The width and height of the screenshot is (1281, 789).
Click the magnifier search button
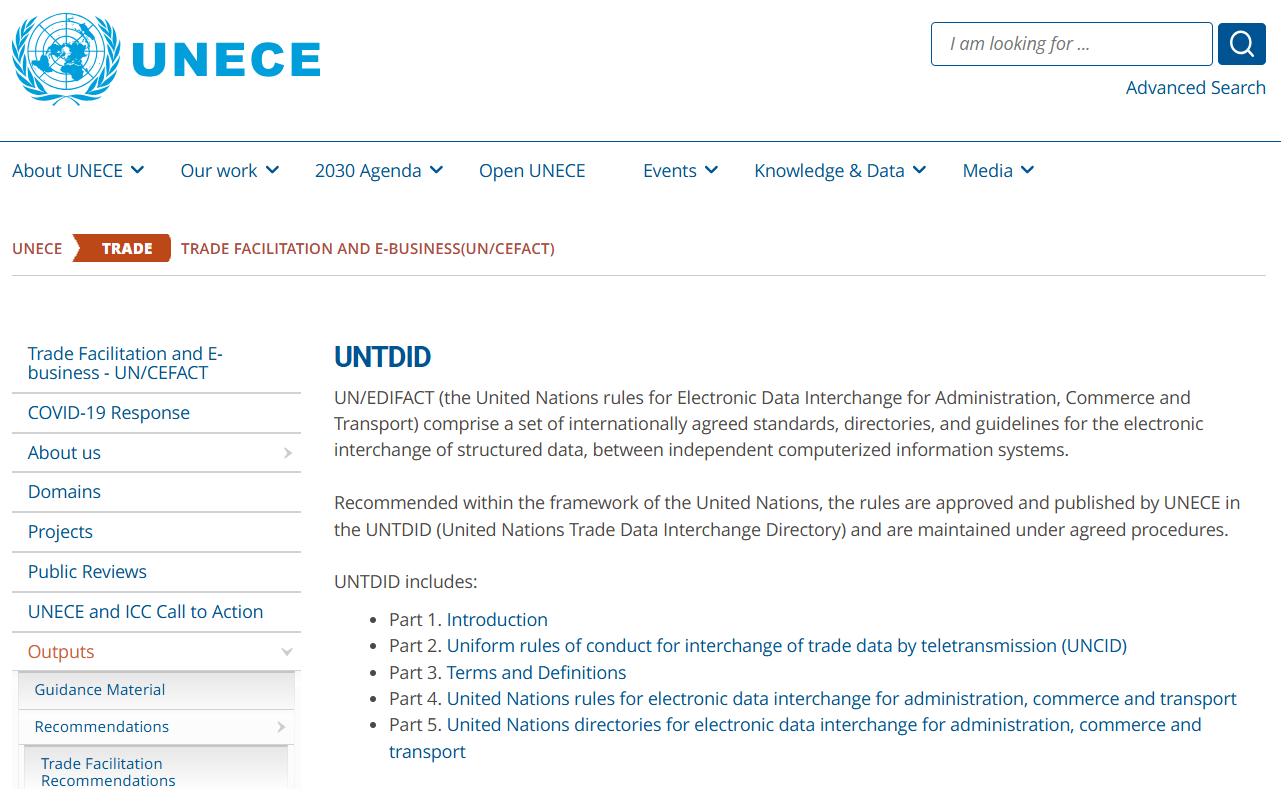(x=1242, y=44)
